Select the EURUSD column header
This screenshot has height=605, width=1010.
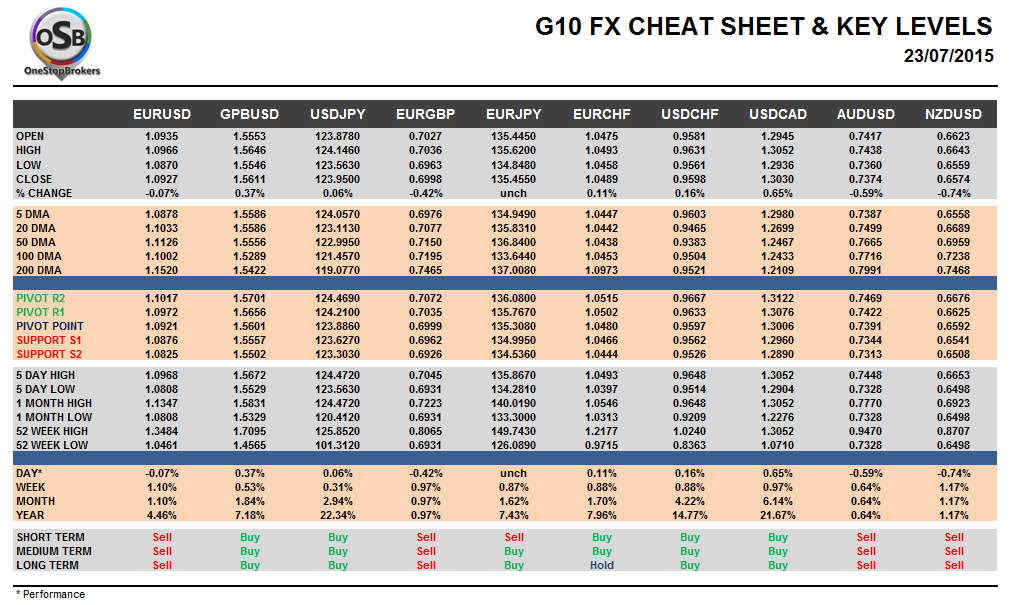tap(162, 114)
